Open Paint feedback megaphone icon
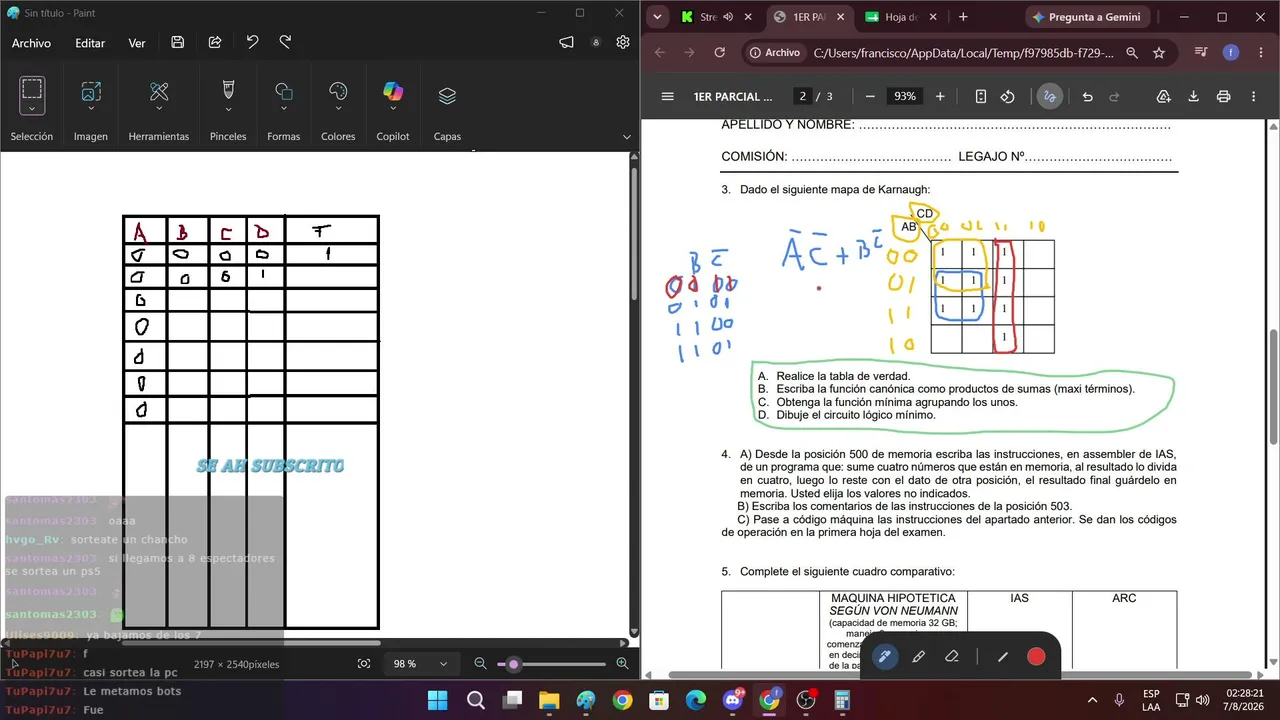The image size is (1280, 720). (567, 42)
